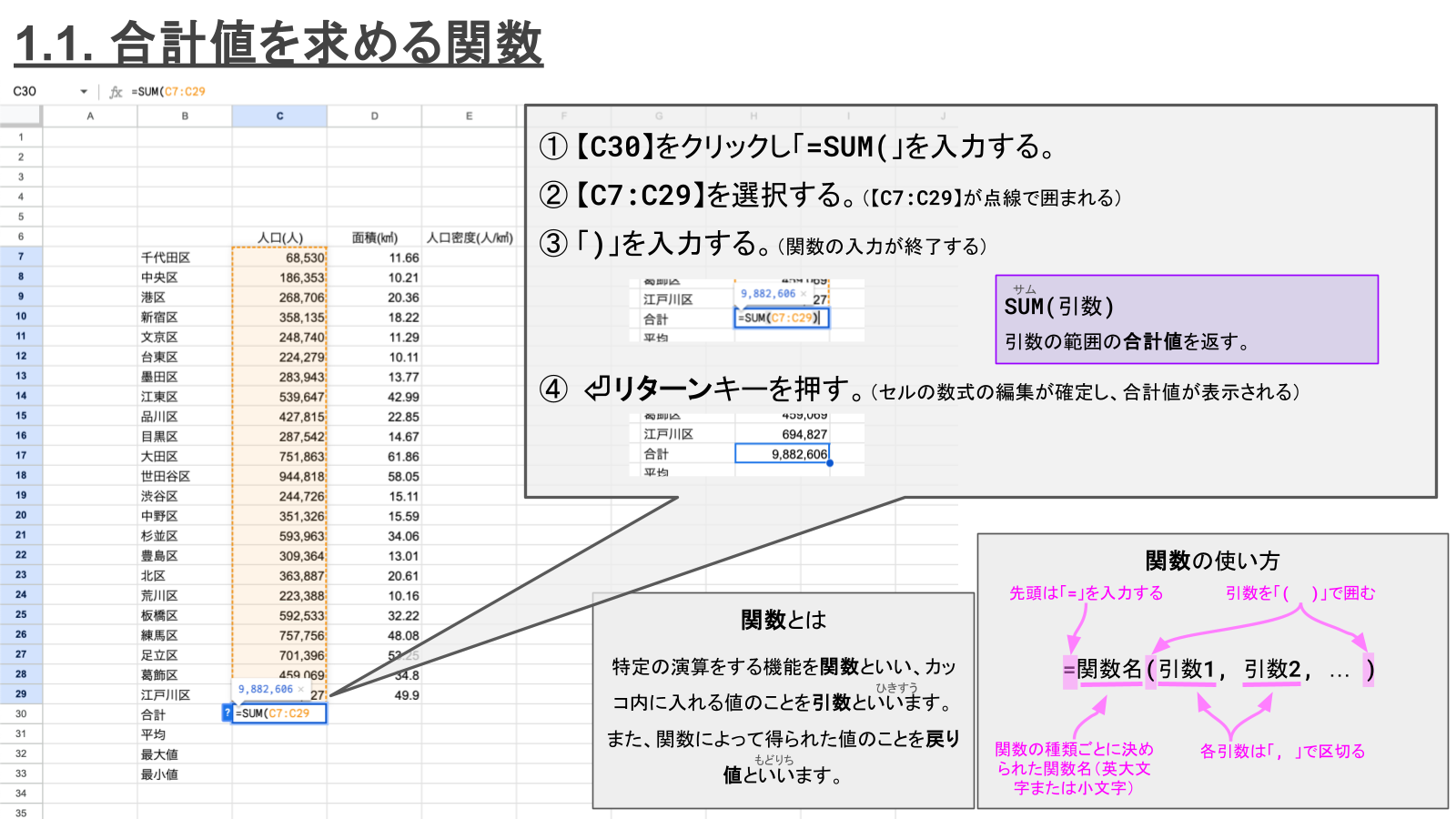Click cell C30 containing =SUM(C7:C29
This screenshot has width=1456, height=819.
coord(279,713)
